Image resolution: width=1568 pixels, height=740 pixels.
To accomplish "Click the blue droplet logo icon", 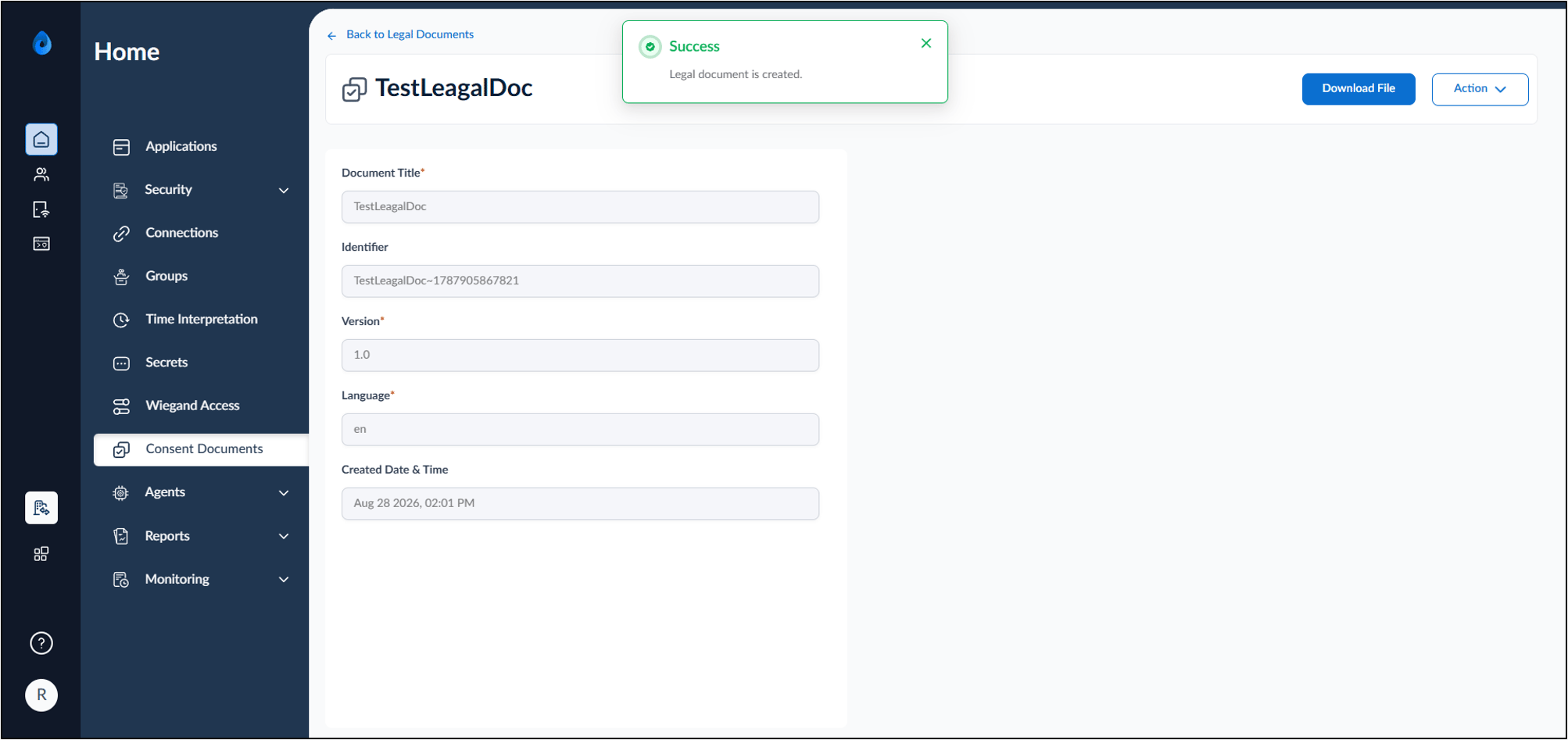I will 42,43.
